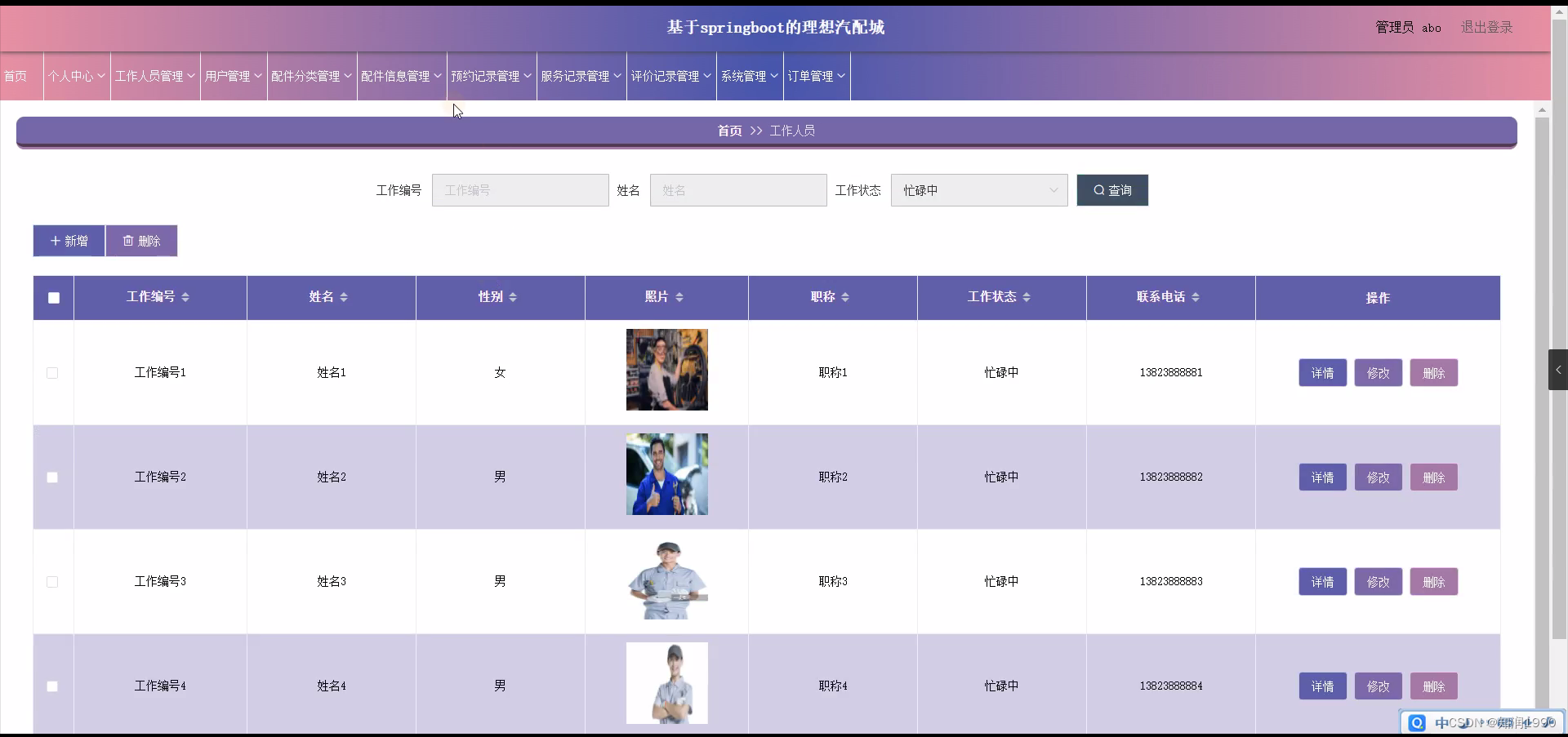Image resolution: width=1568 pixels, height=737 pixels.
Task: Expand the 订单管理 menu dropdown
Action: 816,76
